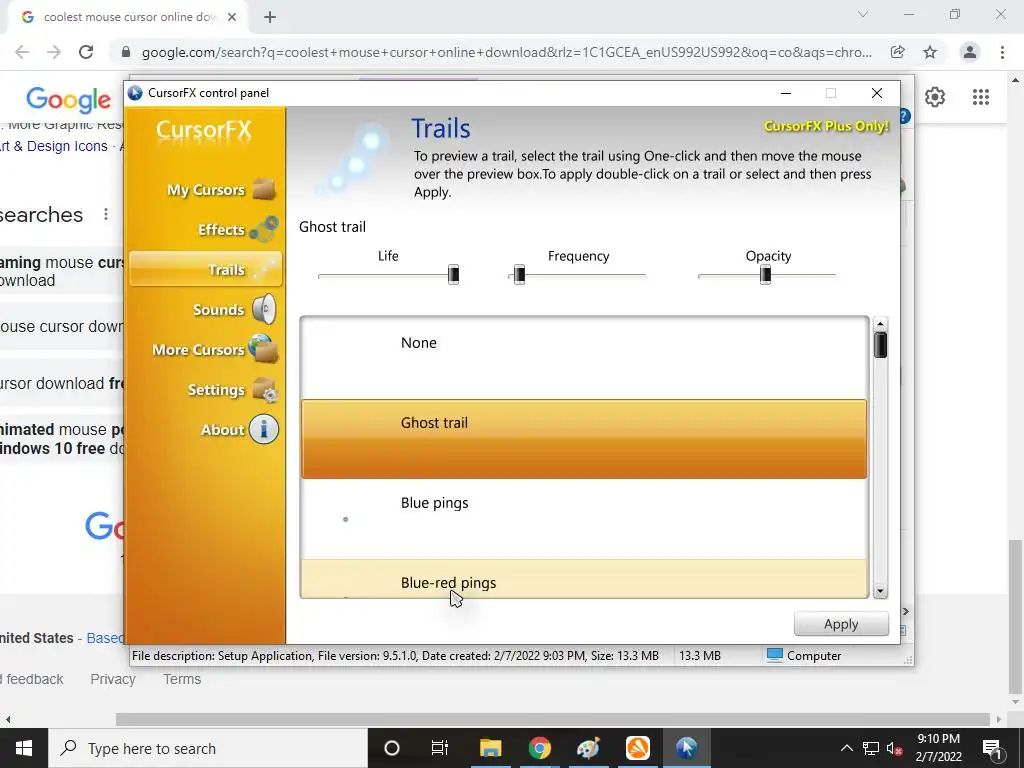Adjust the Life slider handle

pyautogui.click(x=453, y=274)
